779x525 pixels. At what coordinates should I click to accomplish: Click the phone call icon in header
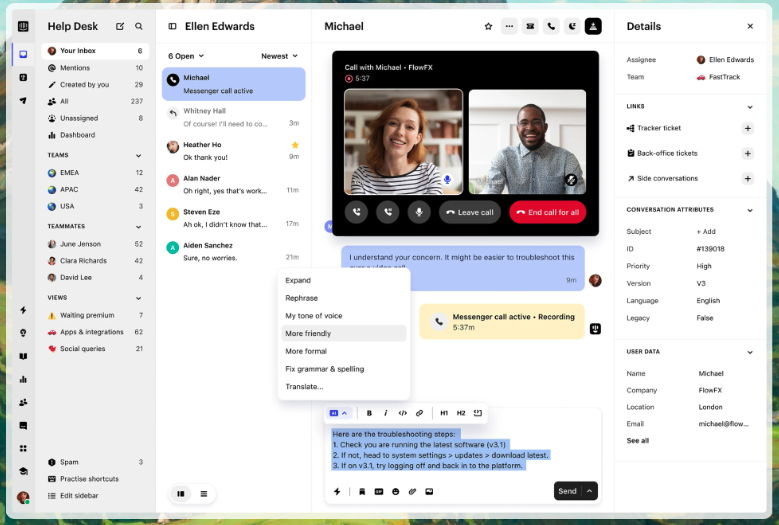551,26
